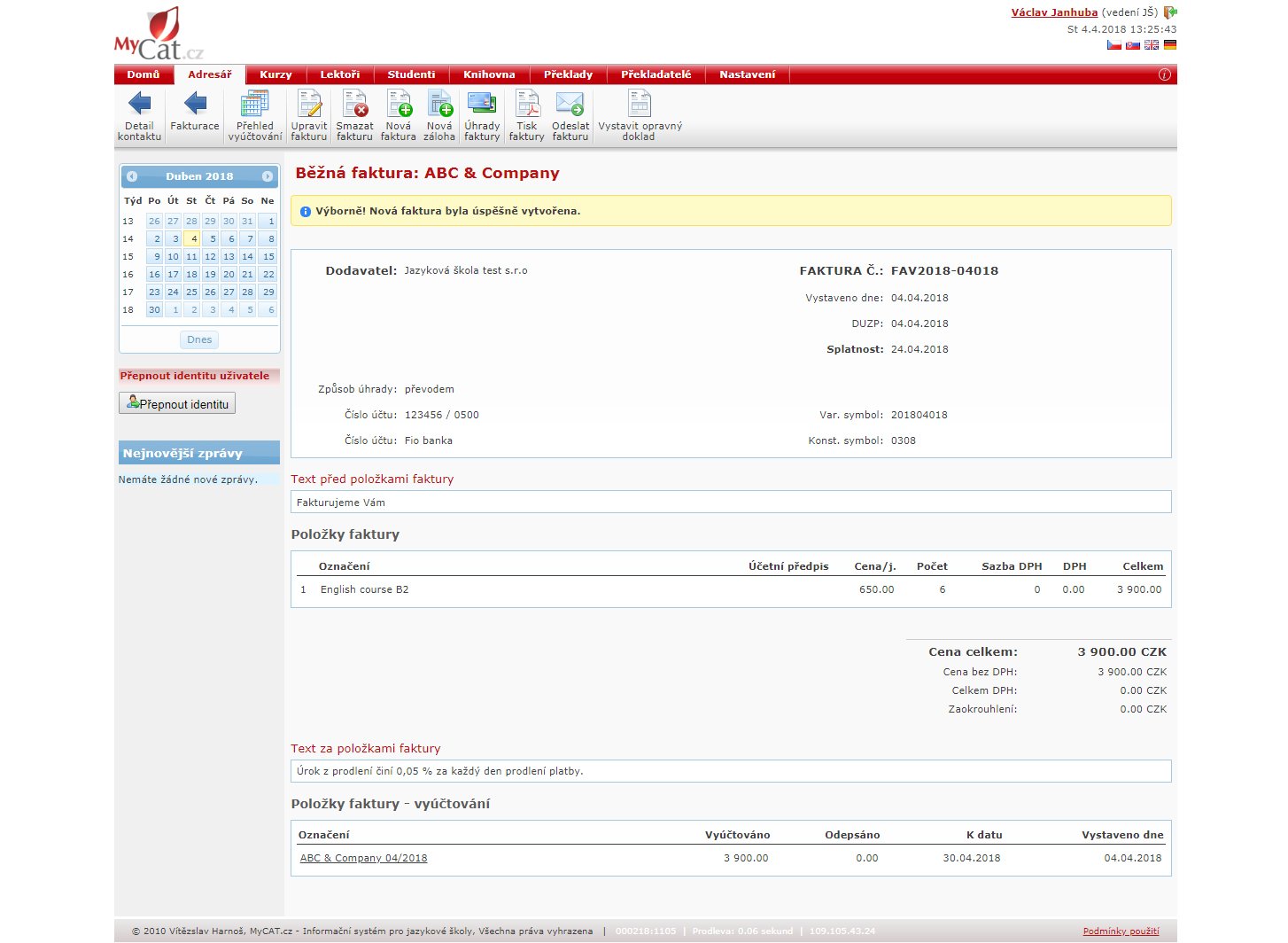Click supplier Jazyková škola test s.r.o
The width and height of the screenshot is (1288, 943).
pos(466,270)
